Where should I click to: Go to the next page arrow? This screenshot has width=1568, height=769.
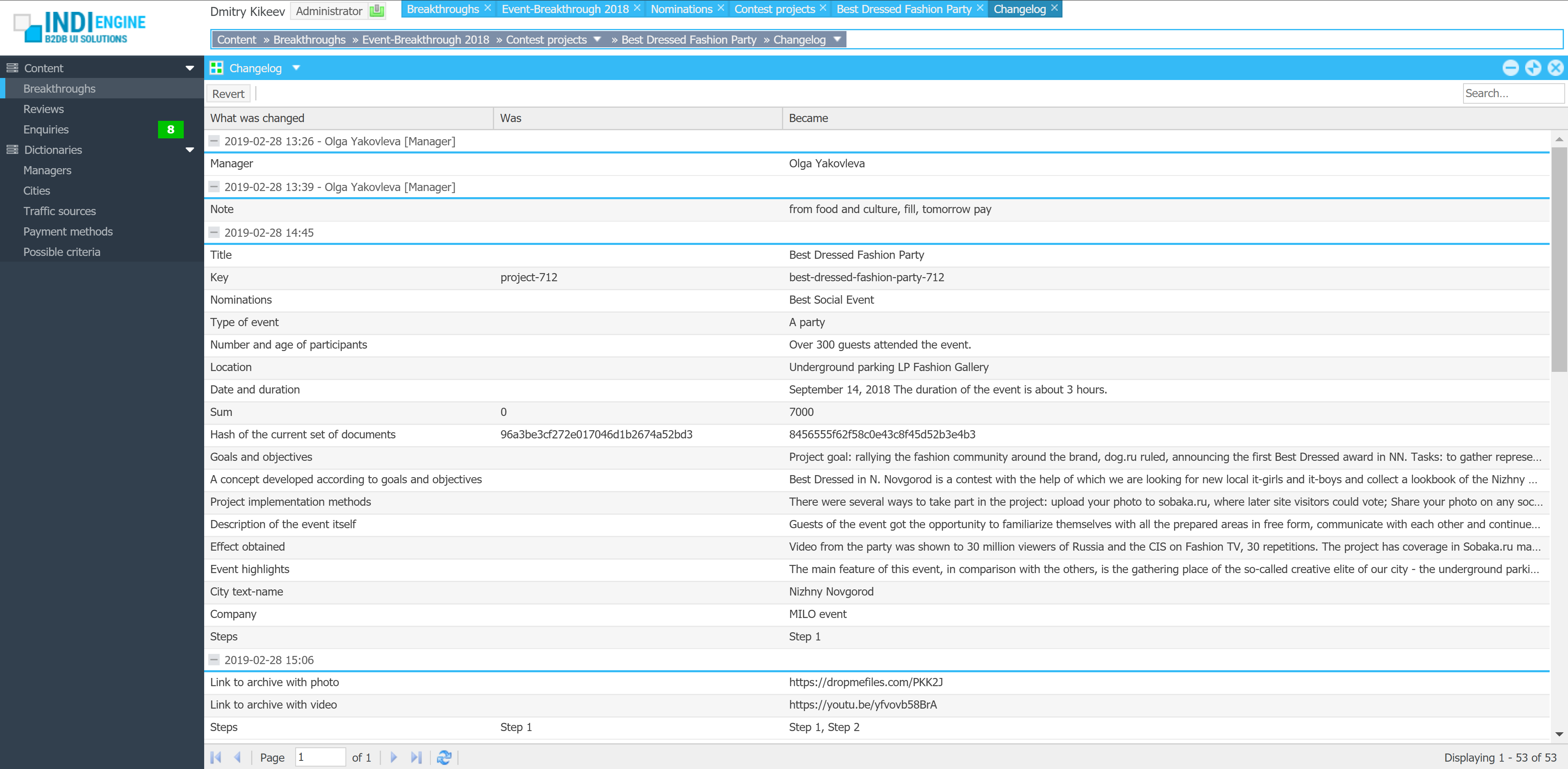point(394,757)
